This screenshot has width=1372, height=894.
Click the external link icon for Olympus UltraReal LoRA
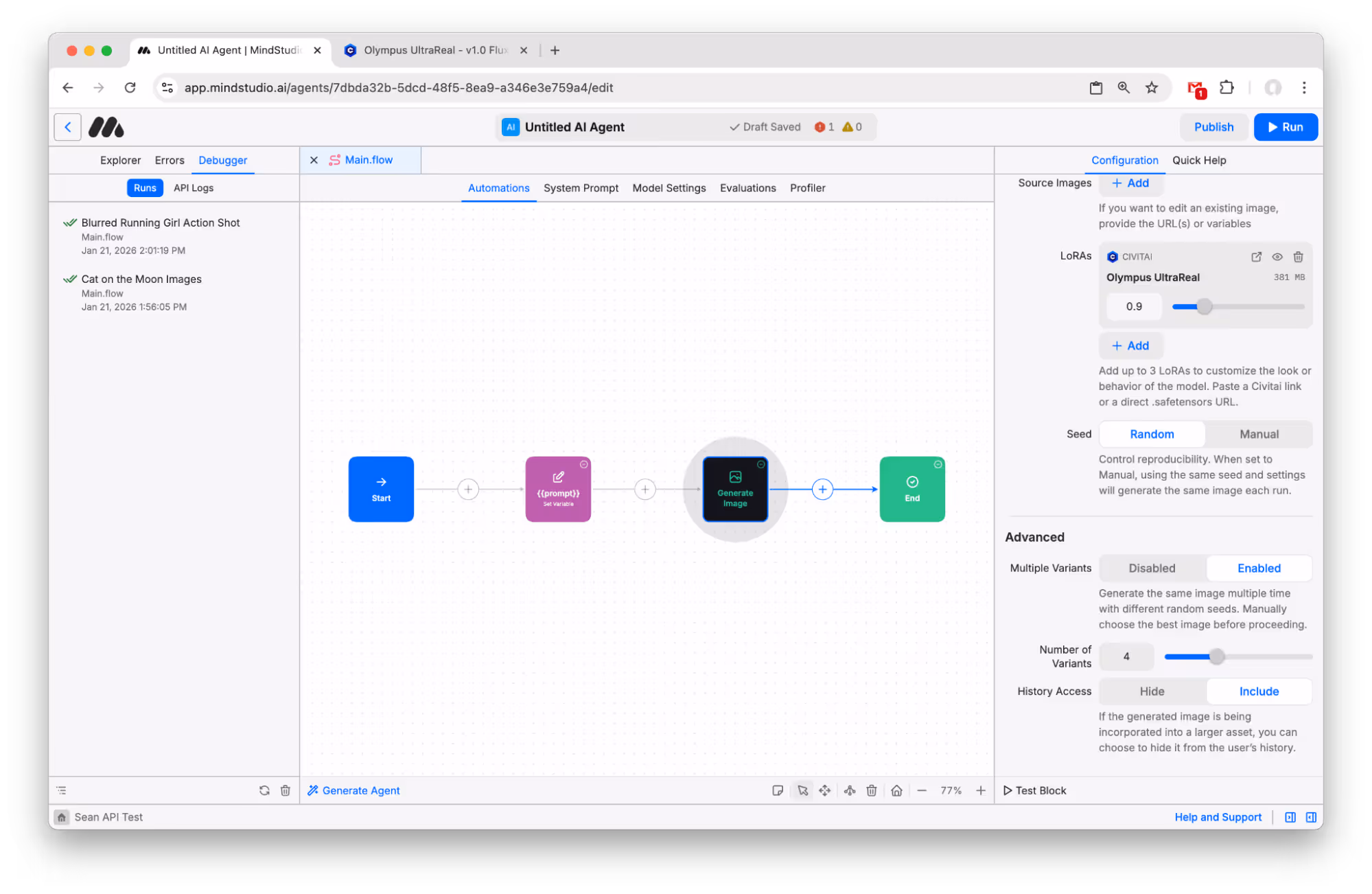[1256, 256]
